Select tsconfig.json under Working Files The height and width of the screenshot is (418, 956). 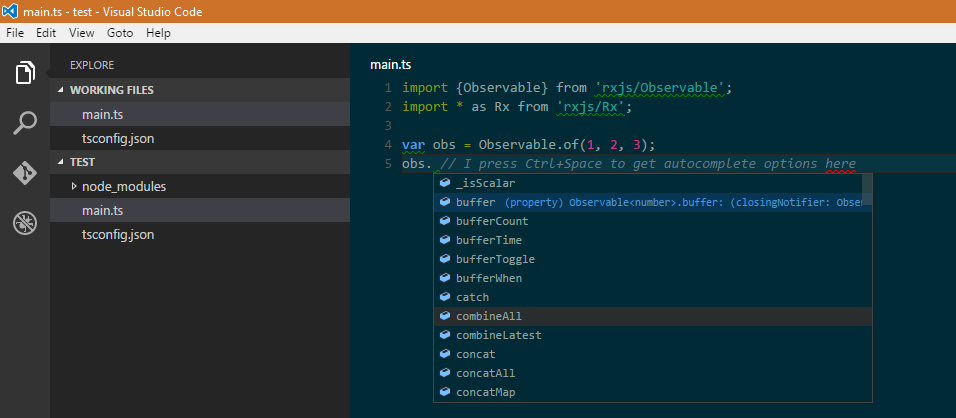click(x=200, y=138)
